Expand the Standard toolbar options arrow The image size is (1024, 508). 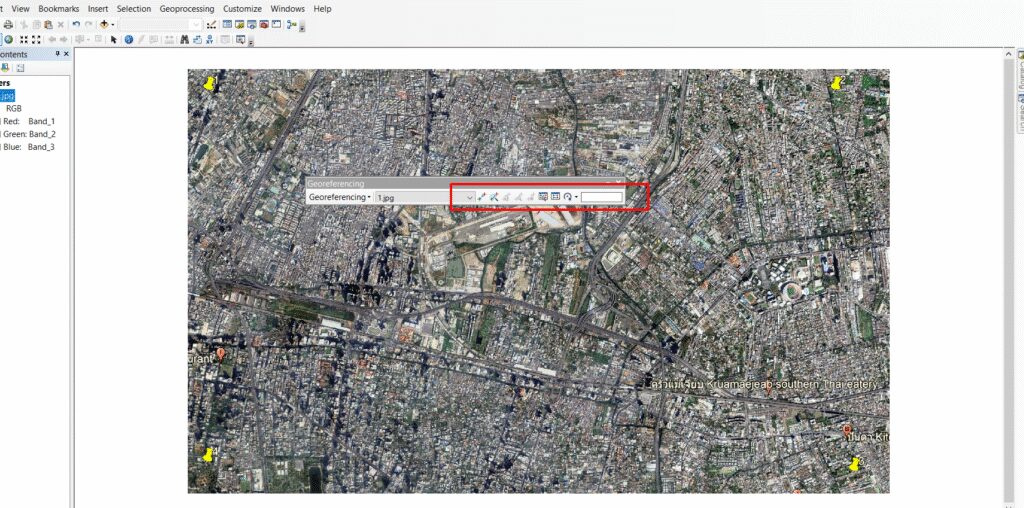click(x=302, y=28)
